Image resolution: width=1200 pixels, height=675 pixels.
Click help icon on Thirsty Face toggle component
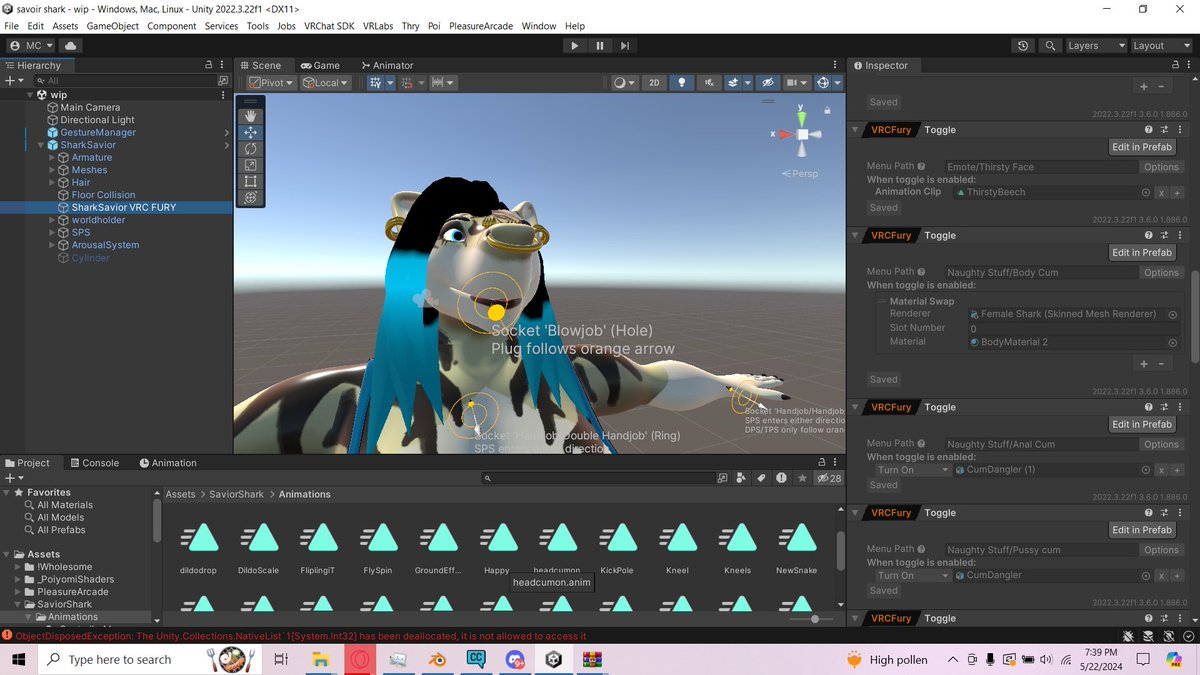click(x=1149, y=130)
